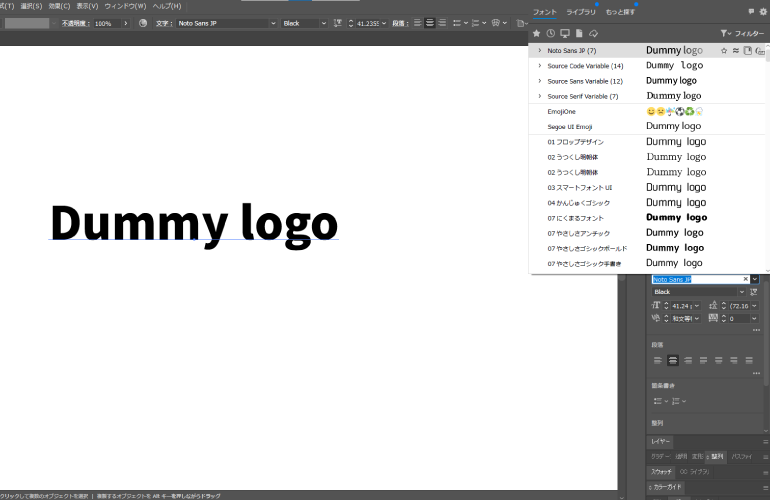Image resolution: width=770 pixels, height=500 pixels.
Task: Click the 不透明度 opacity label link
Action: [x=76, y=23]
